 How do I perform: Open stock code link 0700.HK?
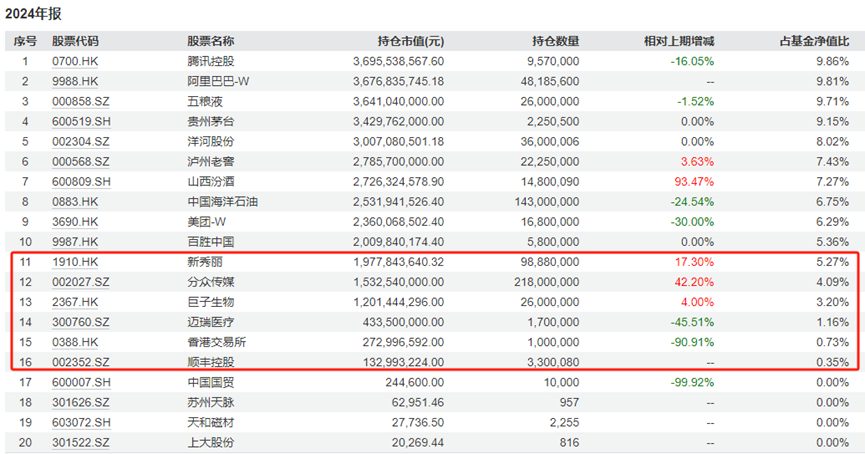click(x=75, y=61)
